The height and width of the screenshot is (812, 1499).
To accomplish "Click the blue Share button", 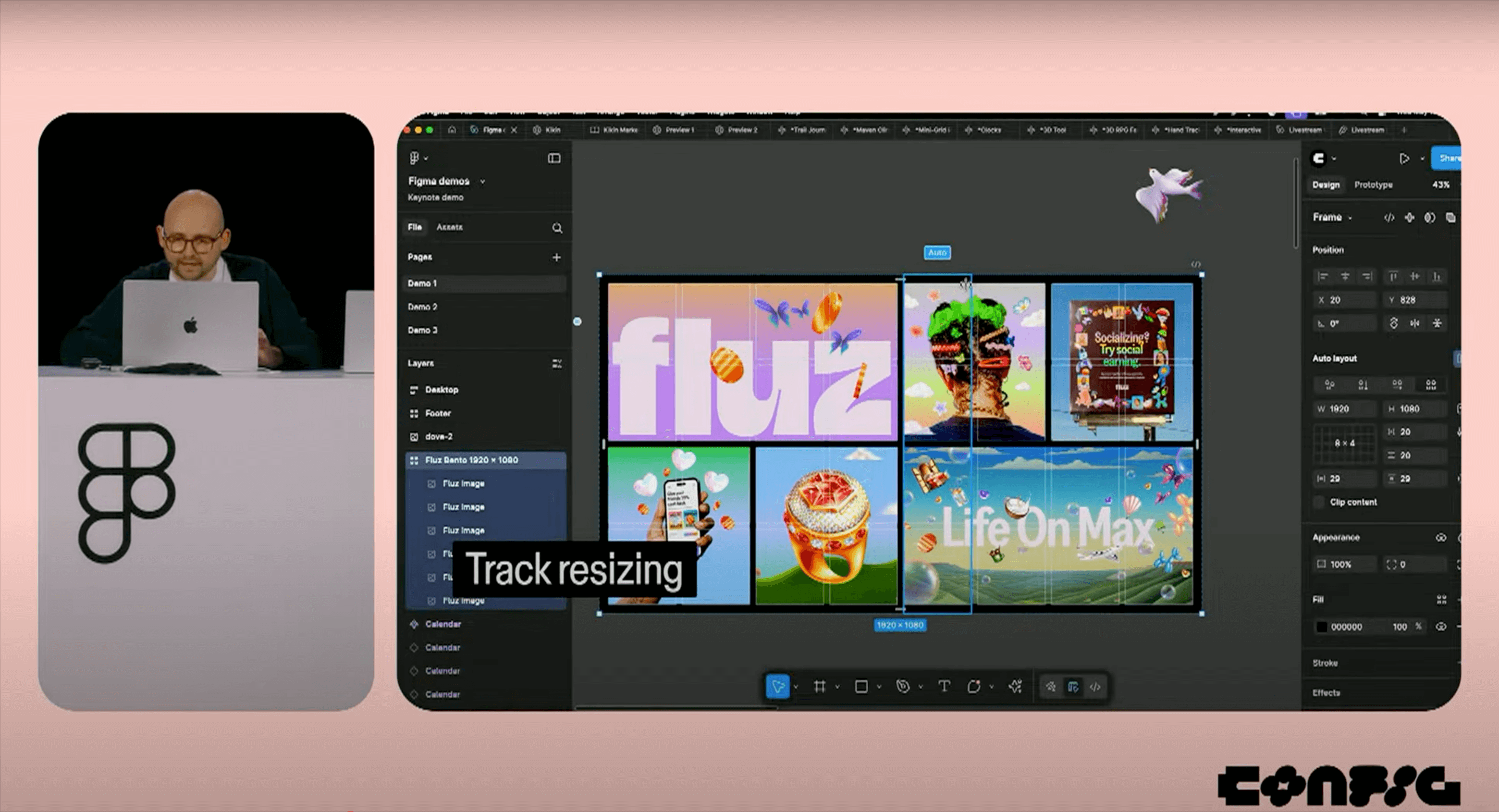I will click(1447, 158).
